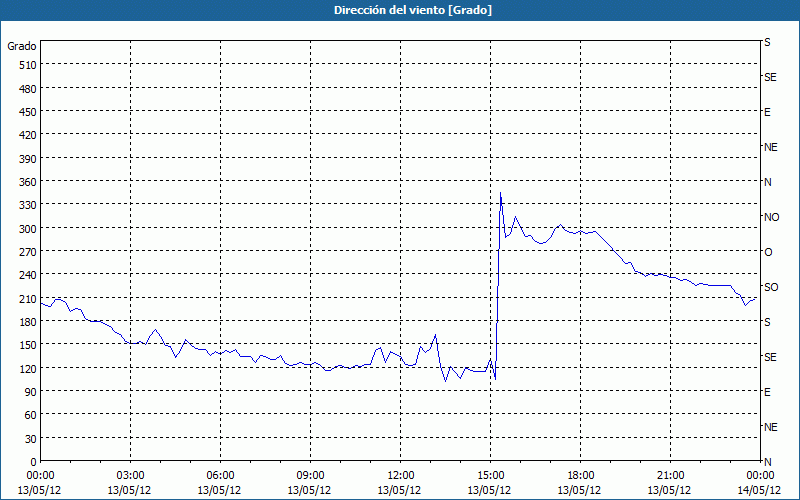Click the 'SO' compass label on the right axis
Image resolution: width=800 pixels, height=500 pixels.
pyautogui.click(x=771, y=287)
